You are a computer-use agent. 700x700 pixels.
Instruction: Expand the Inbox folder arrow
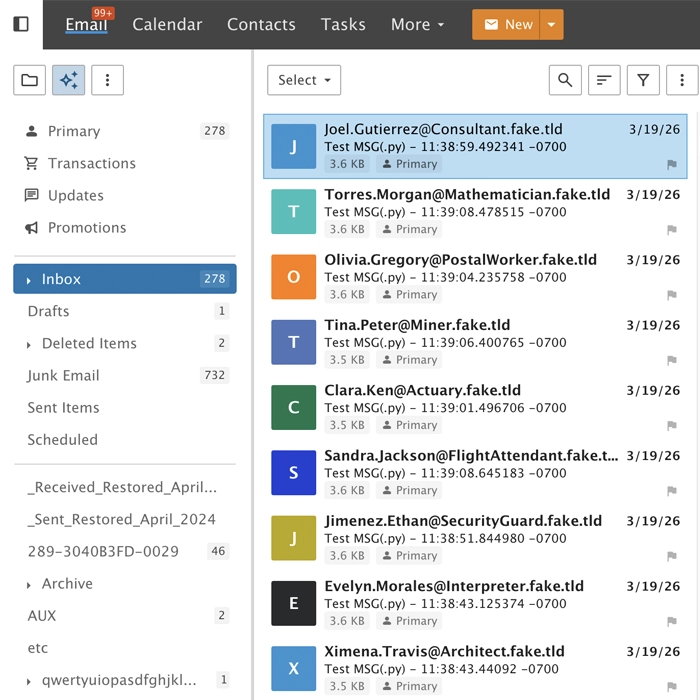tap(29, 280)
